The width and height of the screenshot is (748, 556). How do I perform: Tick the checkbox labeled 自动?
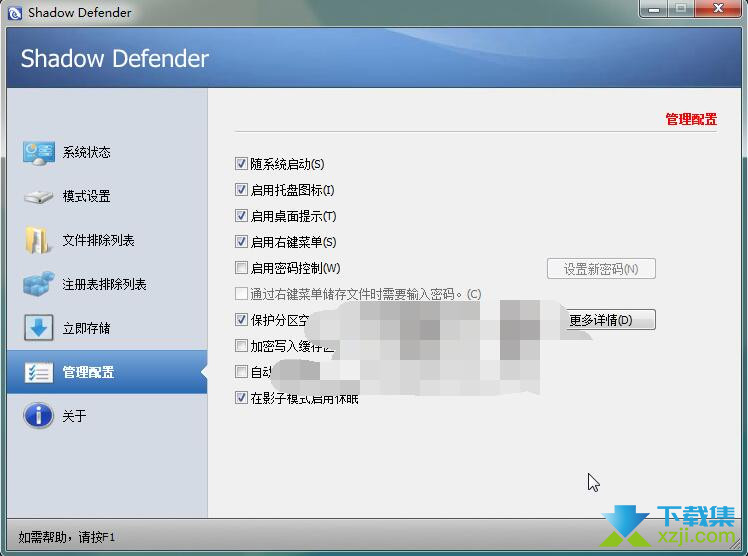coord(241,371)
